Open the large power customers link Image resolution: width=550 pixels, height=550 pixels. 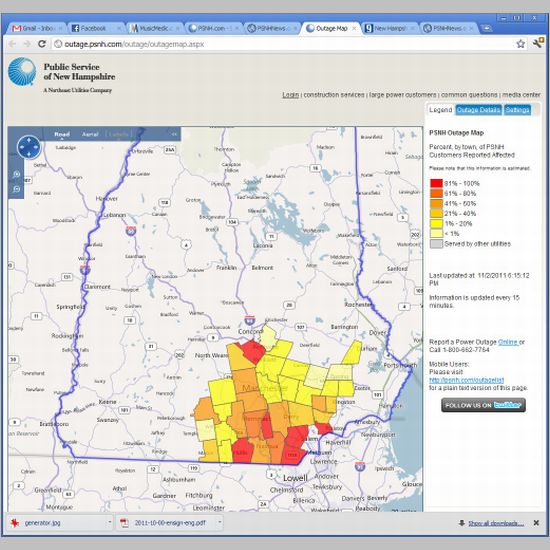[402, 95]
